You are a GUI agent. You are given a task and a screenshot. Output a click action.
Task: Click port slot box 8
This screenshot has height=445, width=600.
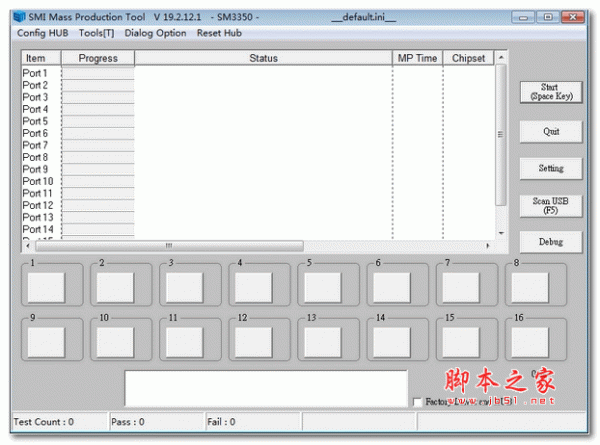[530, 288]
